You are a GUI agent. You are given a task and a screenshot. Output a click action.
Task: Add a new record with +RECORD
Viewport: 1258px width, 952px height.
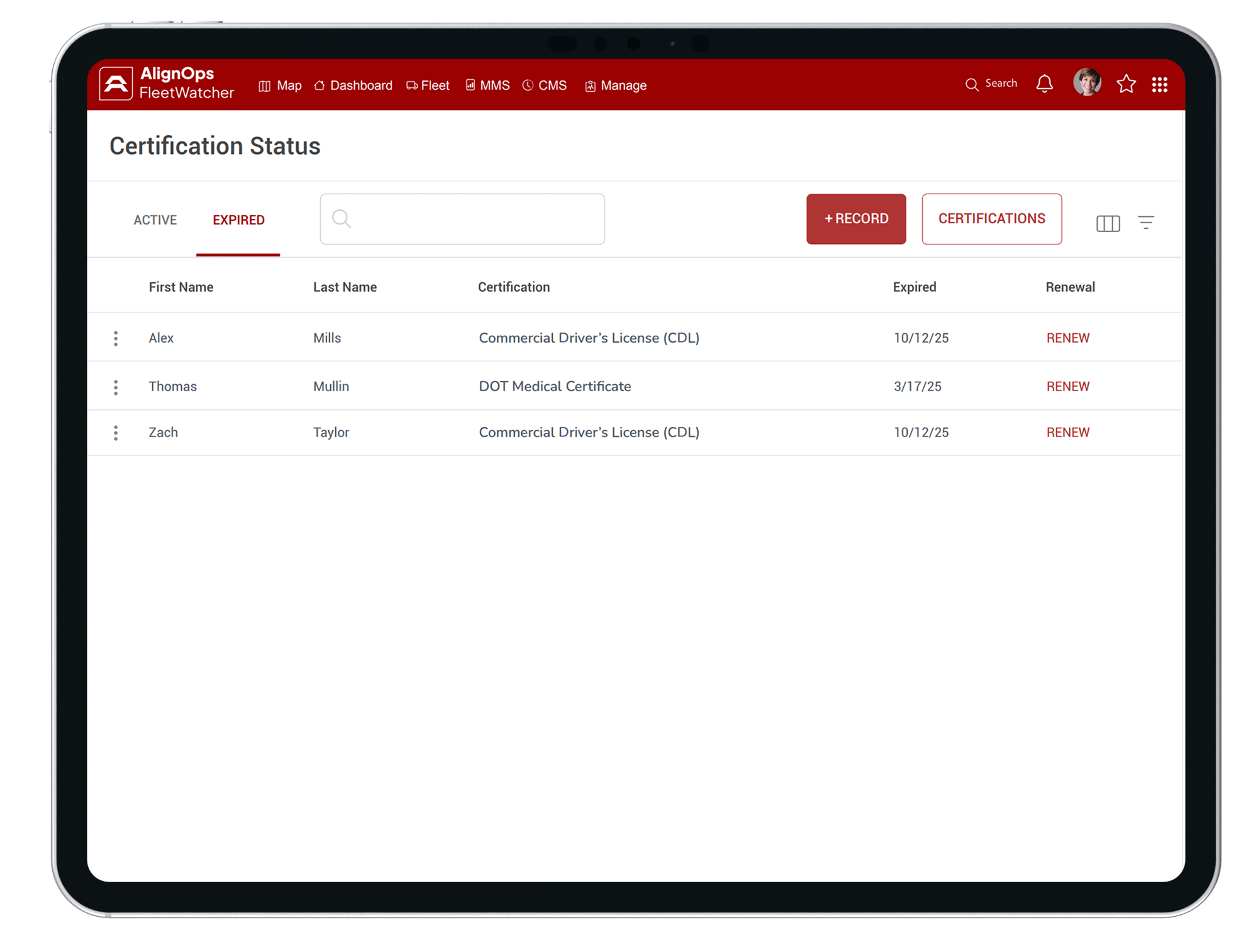pyautogui.click(x=856, y=219)
